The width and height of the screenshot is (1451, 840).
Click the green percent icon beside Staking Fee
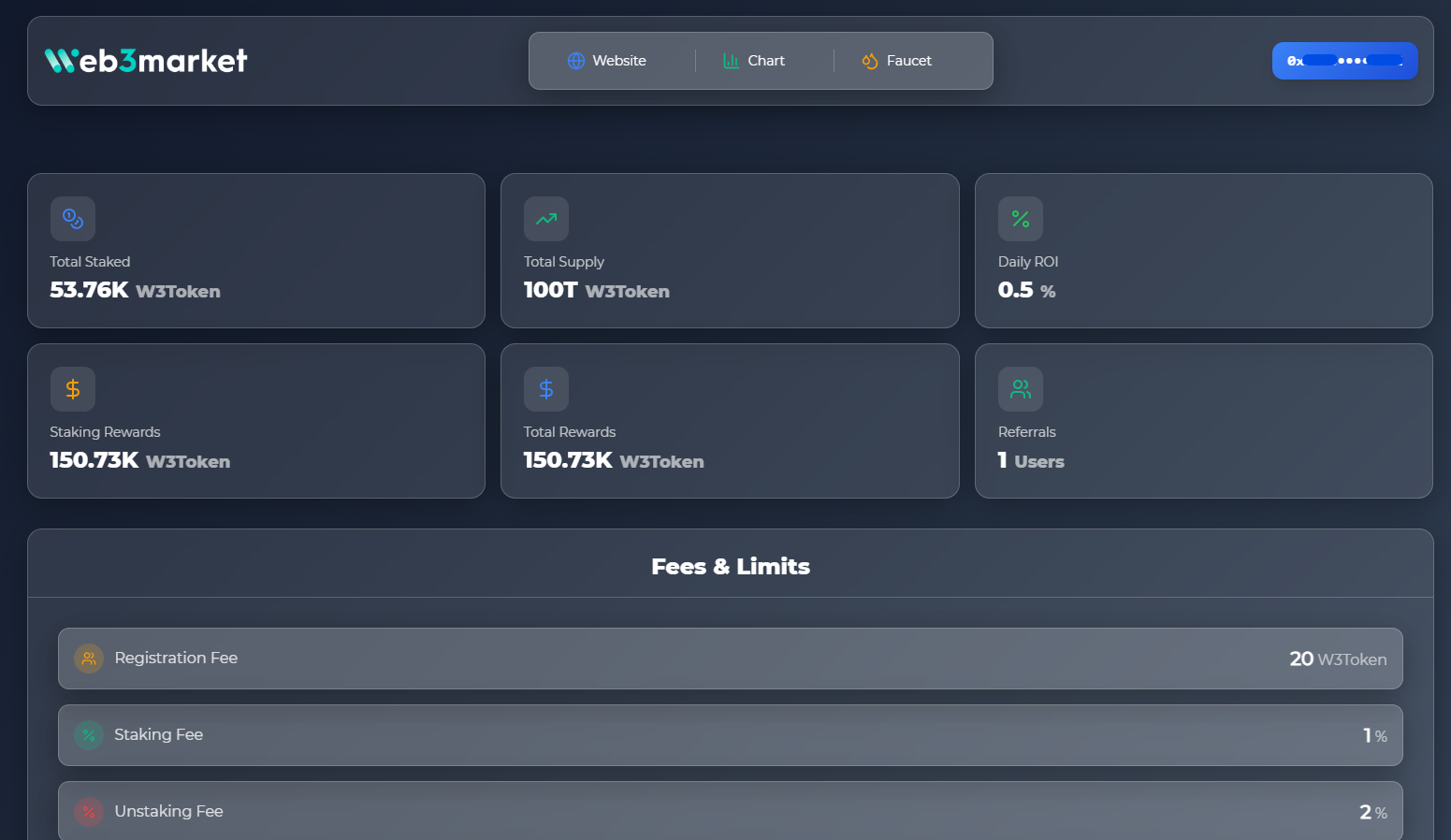pos(88,735)
